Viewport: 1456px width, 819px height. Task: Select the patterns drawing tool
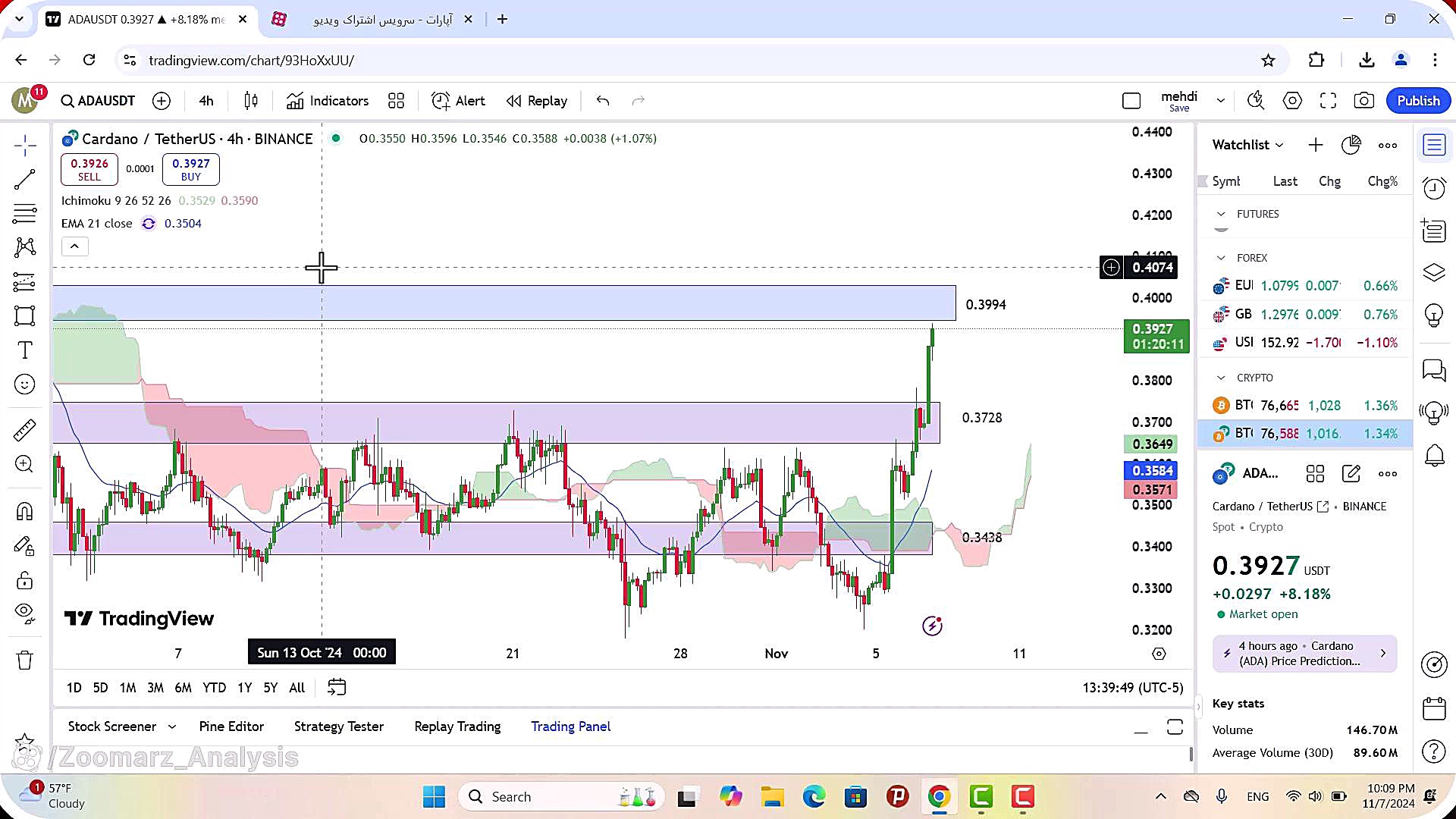pyautogui.click(x=24, y=247)
